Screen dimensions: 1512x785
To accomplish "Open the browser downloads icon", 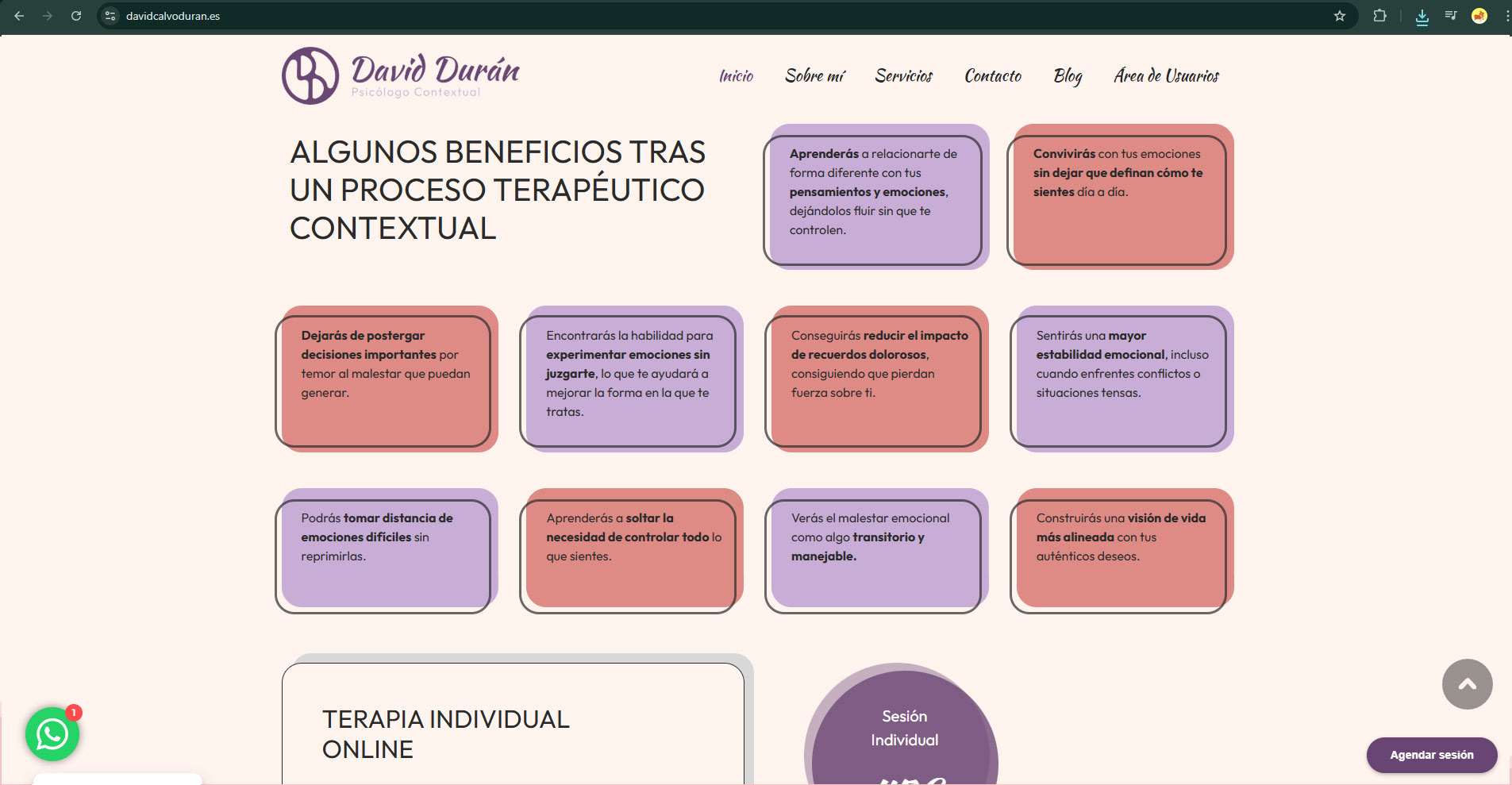I will tap(1422, 17).
